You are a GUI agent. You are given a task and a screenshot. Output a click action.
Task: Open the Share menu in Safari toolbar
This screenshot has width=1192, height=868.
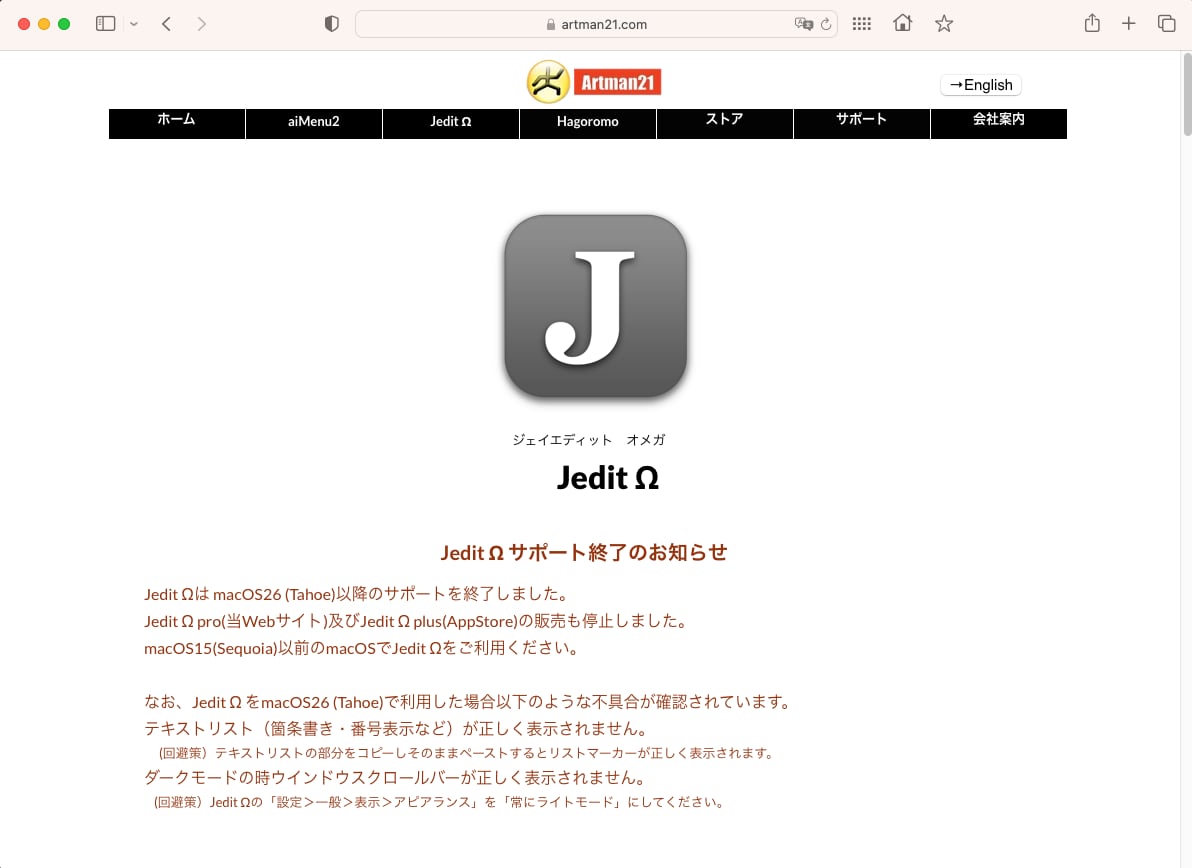(x=1092, y=22)
